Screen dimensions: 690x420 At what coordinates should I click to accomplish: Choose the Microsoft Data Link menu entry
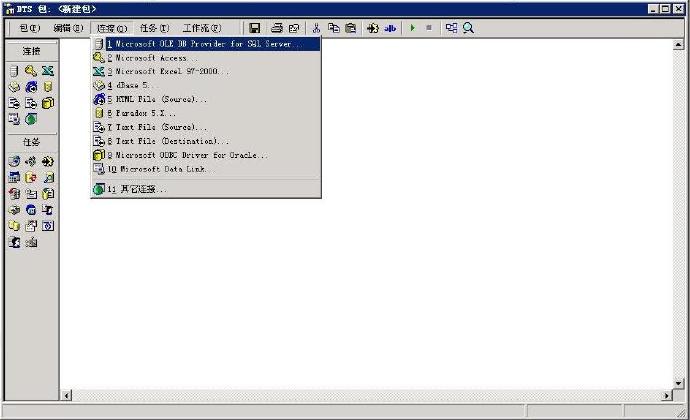[x=206, y=169]
